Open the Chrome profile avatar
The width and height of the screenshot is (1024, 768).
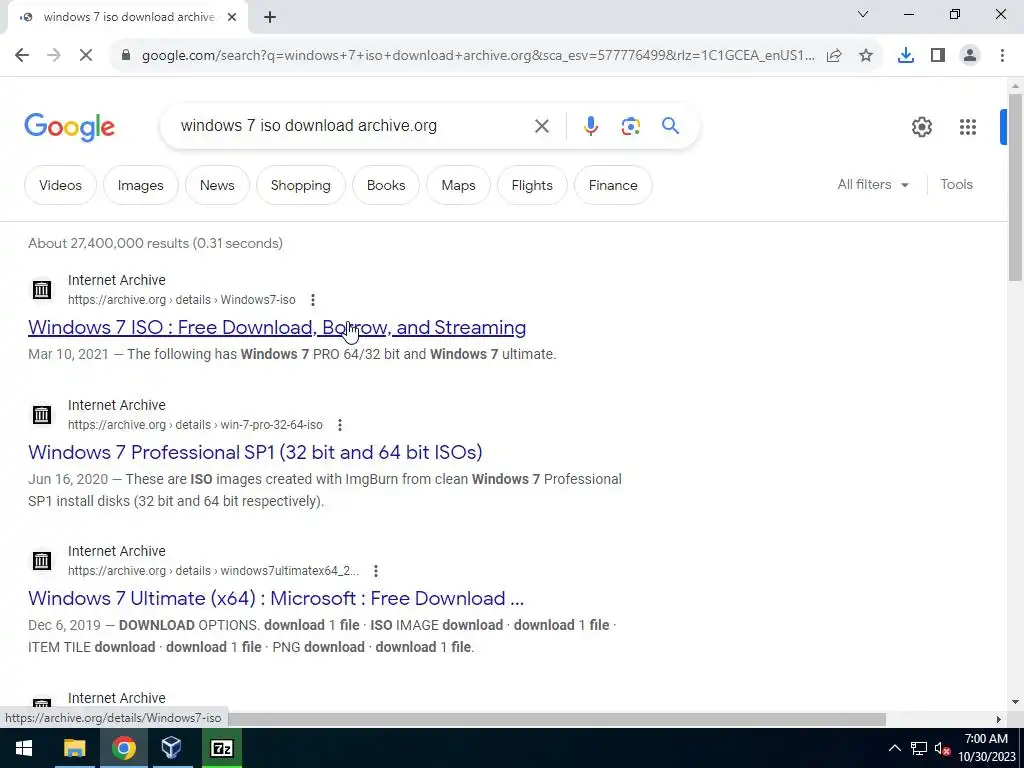[970, 56]
